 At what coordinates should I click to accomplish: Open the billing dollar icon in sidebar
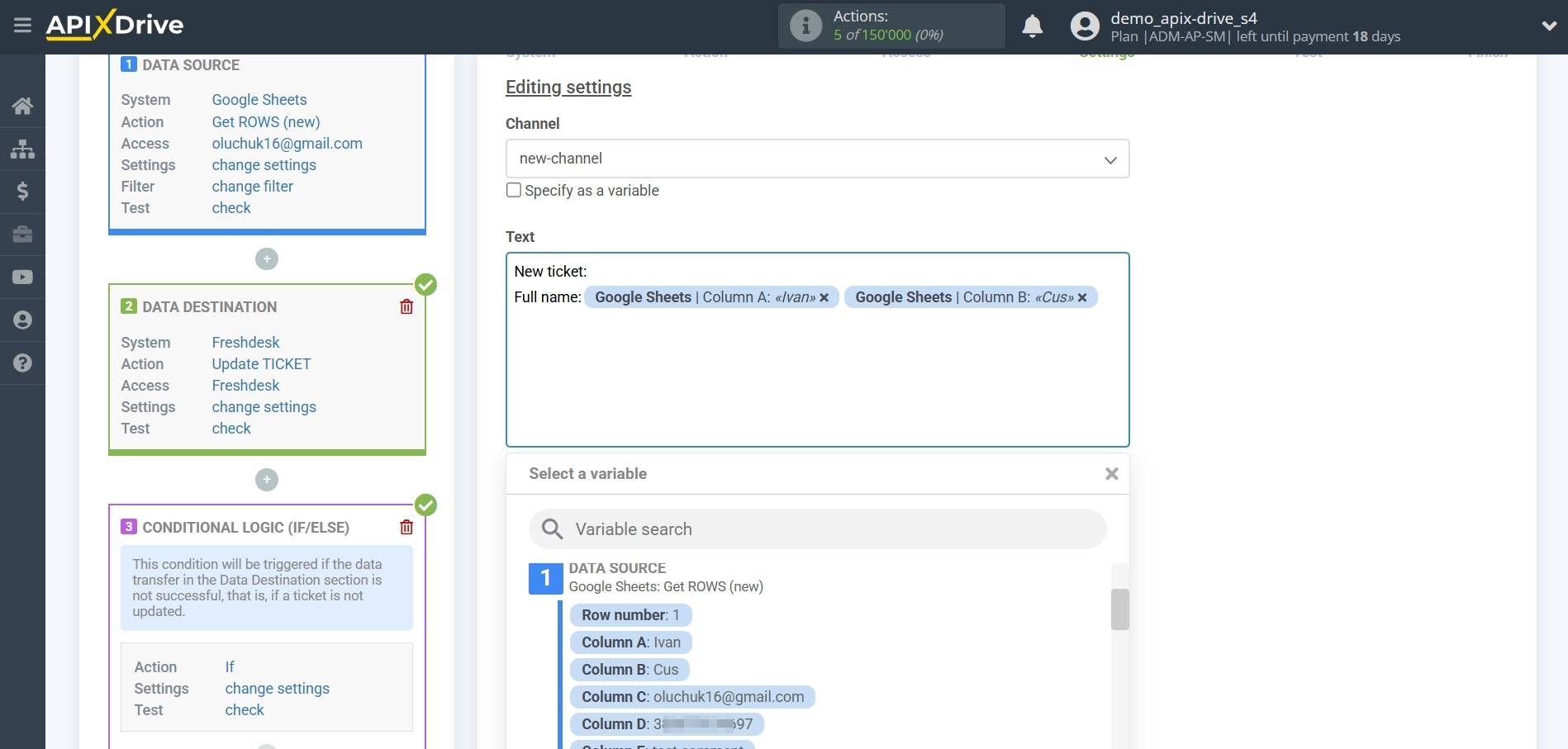click(x=22, y=192)
